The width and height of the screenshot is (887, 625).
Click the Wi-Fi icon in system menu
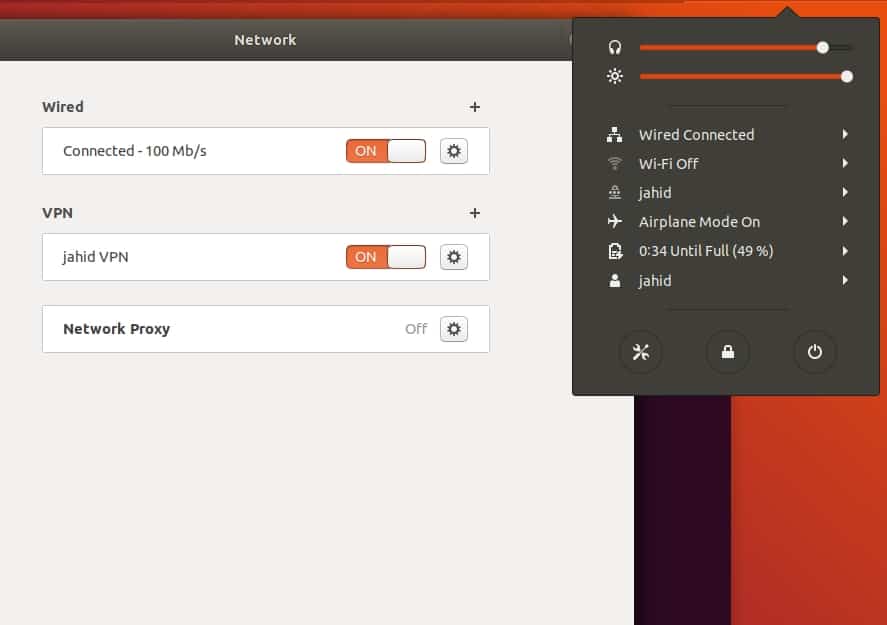point(615,163)
